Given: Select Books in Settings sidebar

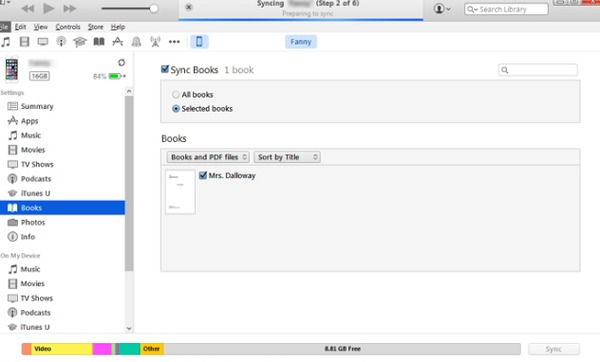Looking at the screenshot, I should (63, 208).
